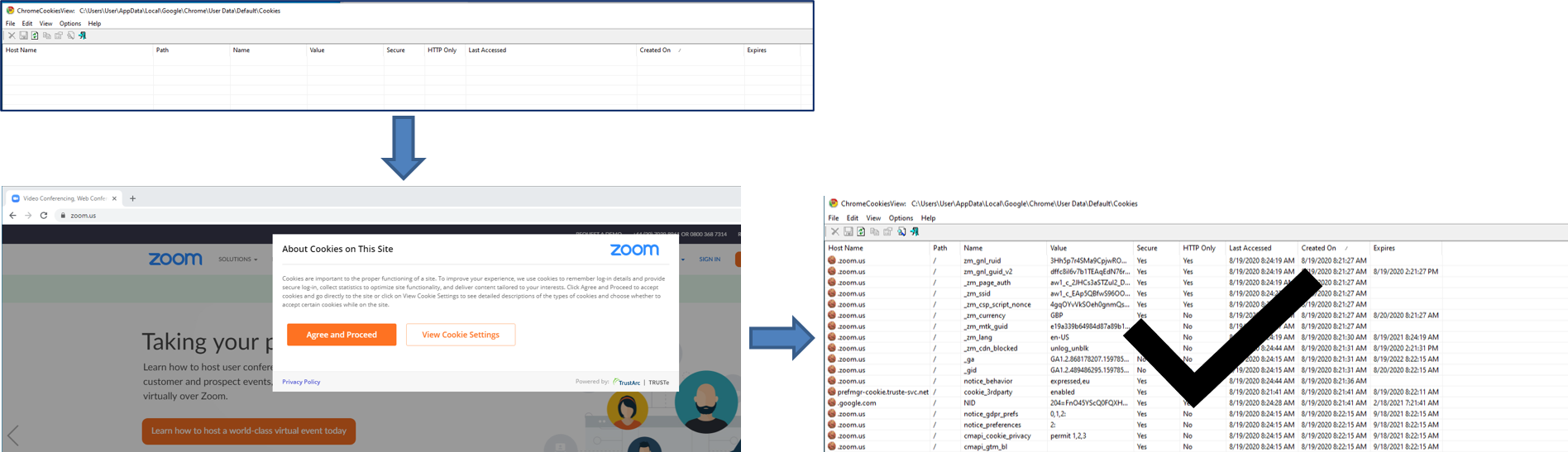Click Delete icon in top ChromeCookiesView window

(12, 36)
